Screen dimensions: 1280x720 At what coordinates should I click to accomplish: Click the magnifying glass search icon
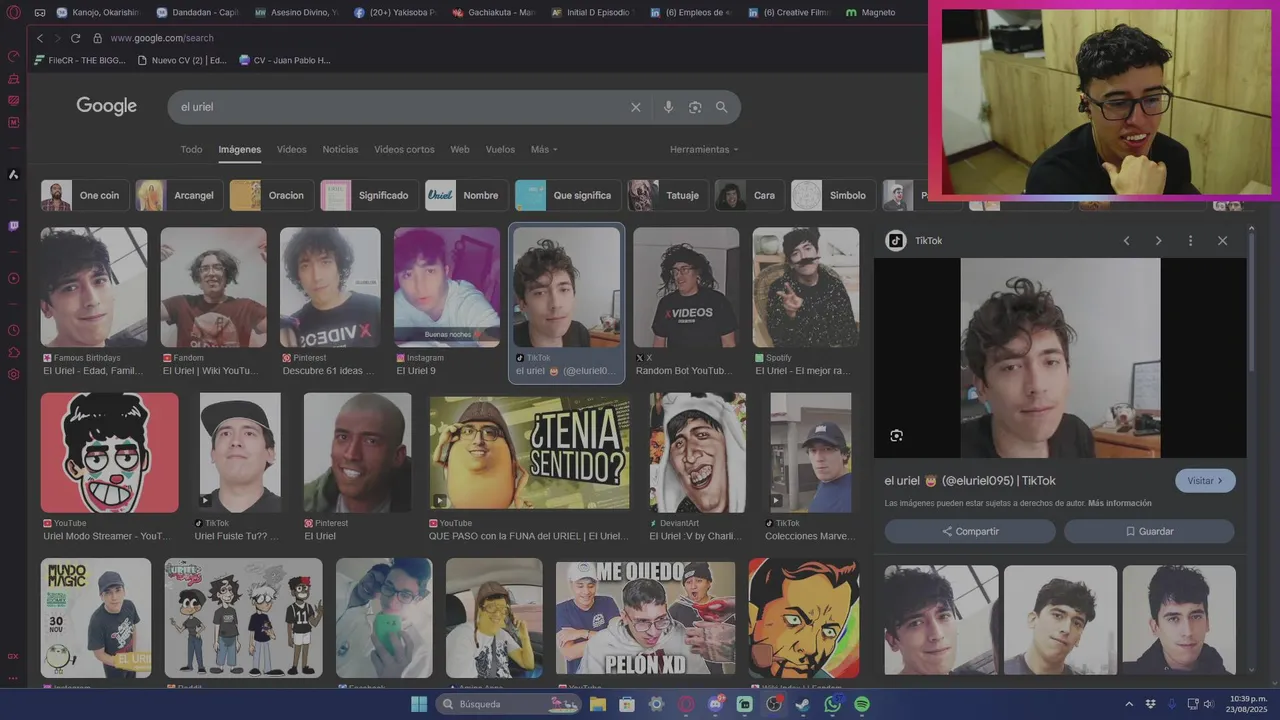pyautogui.click(x=721, y=107)
